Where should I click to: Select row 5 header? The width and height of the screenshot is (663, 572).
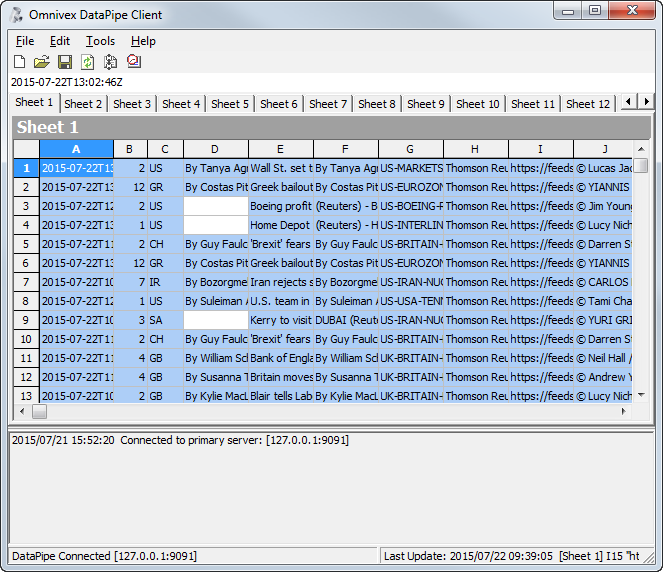pos(26,244)
